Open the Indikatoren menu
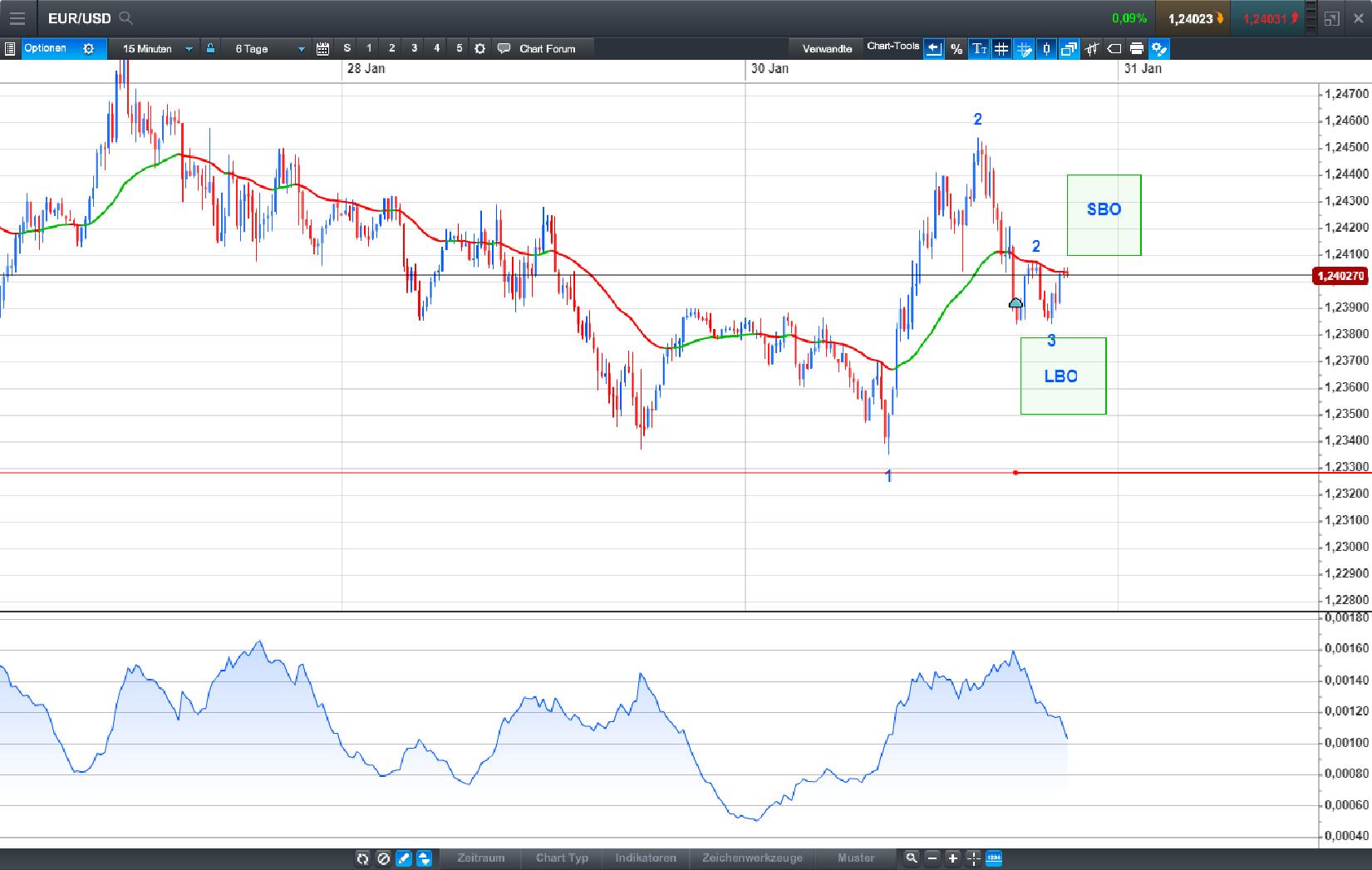1372x870 pixels. (x=645, y=858)
